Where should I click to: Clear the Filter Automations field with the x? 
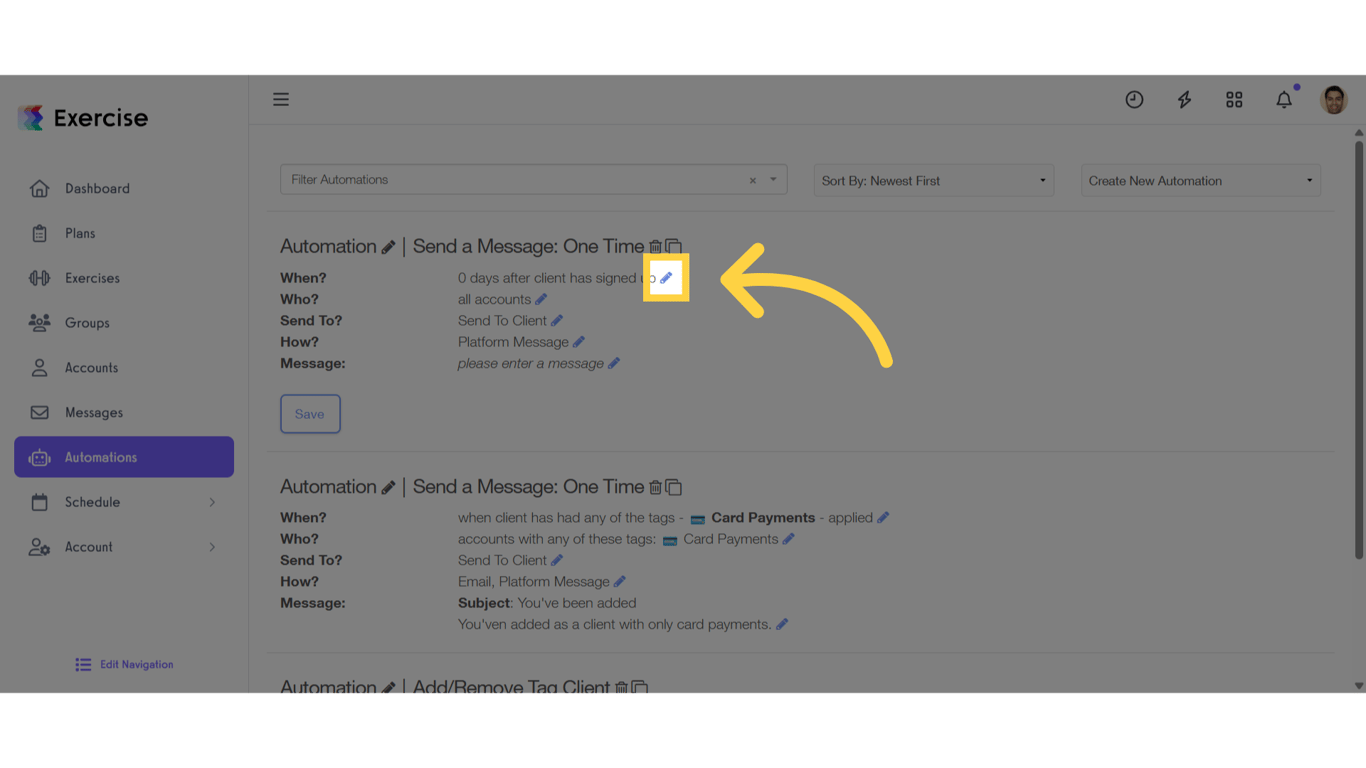pos(752,179)
